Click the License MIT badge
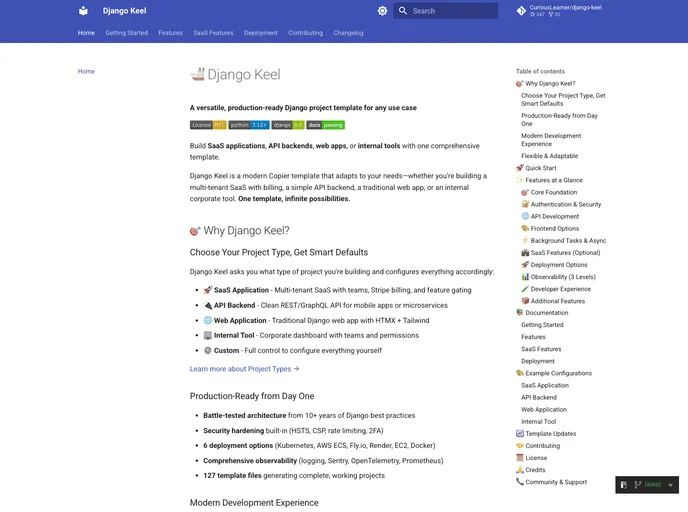The width and height of the screenshot is (688, 512). [x=208, y=125]
